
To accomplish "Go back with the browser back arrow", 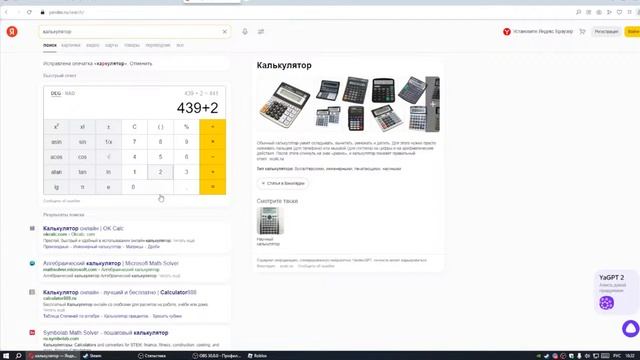I will point(7,12).
